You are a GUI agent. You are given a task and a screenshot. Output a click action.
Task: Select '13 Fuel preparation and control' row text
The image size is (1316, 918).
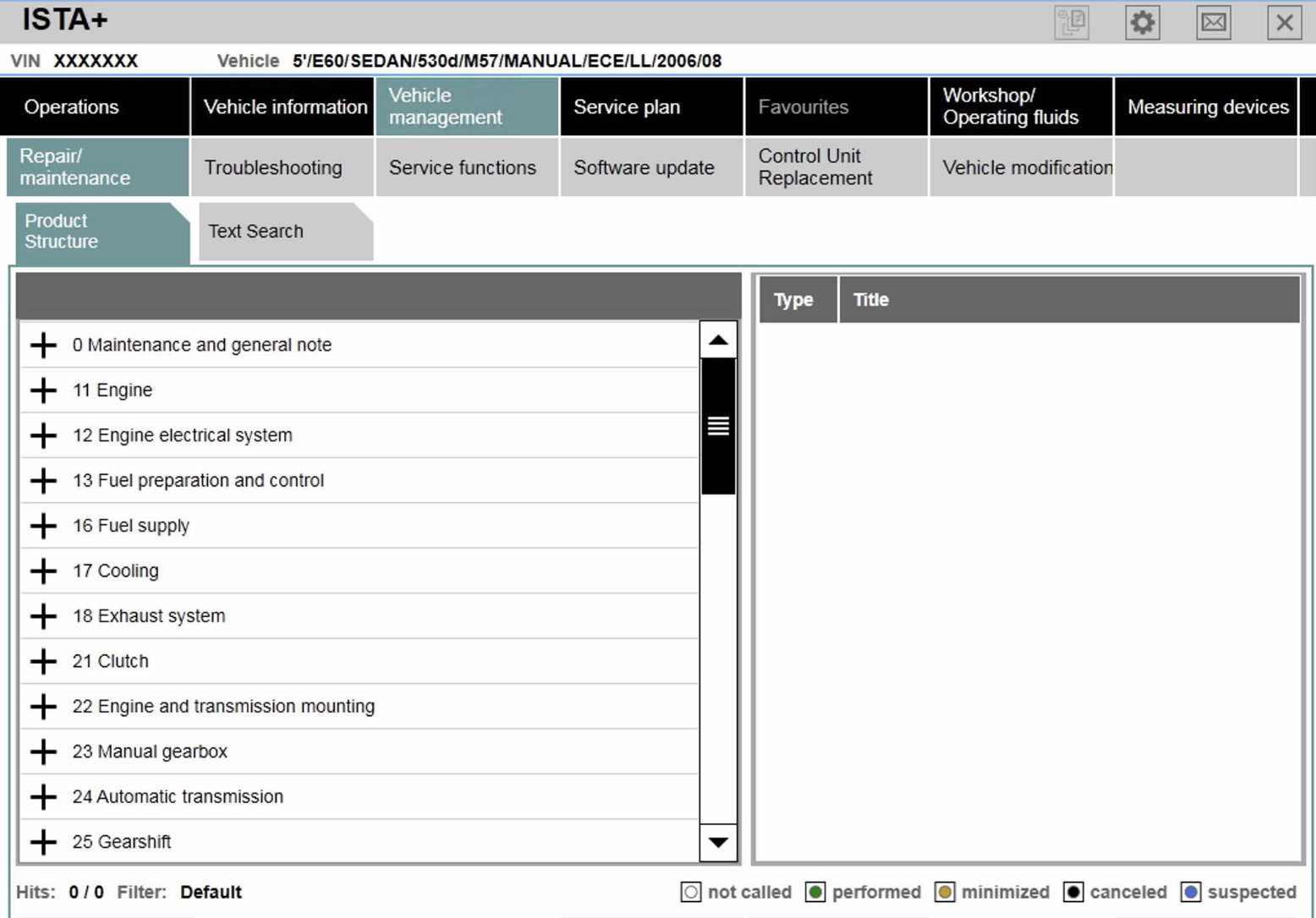[199, 481]
